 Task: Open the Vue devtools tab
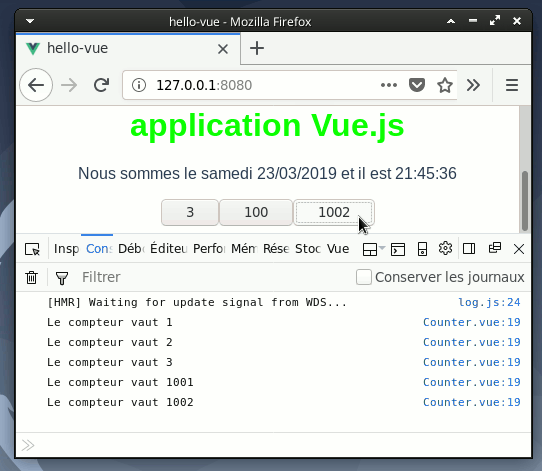338,249
